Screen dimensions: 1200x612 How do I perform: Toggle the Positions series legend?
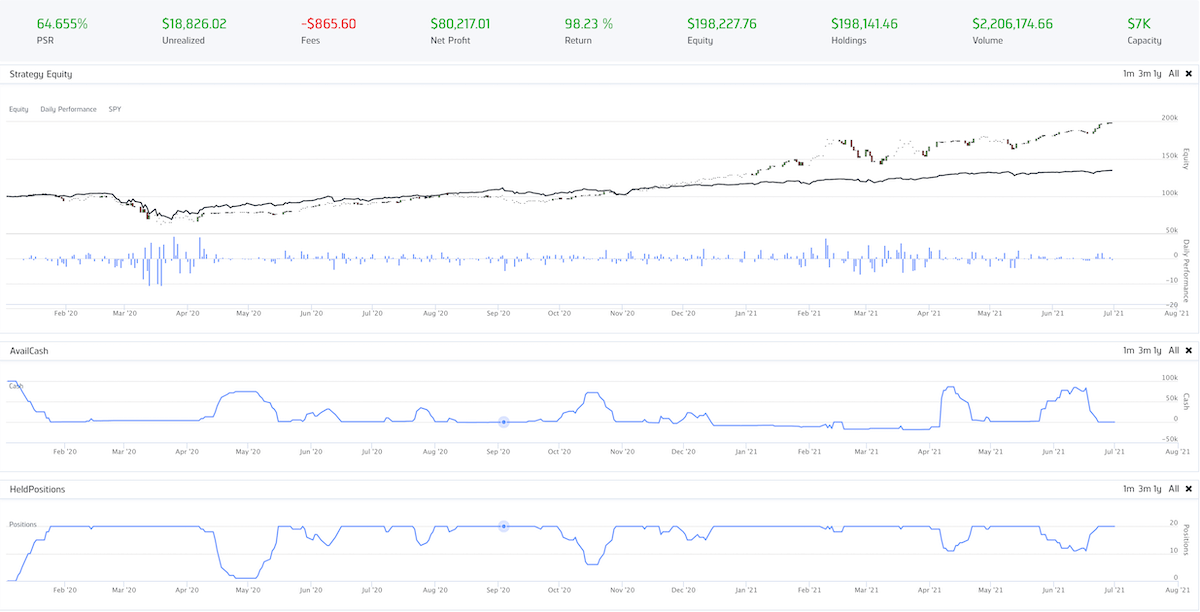coord(22,524)
